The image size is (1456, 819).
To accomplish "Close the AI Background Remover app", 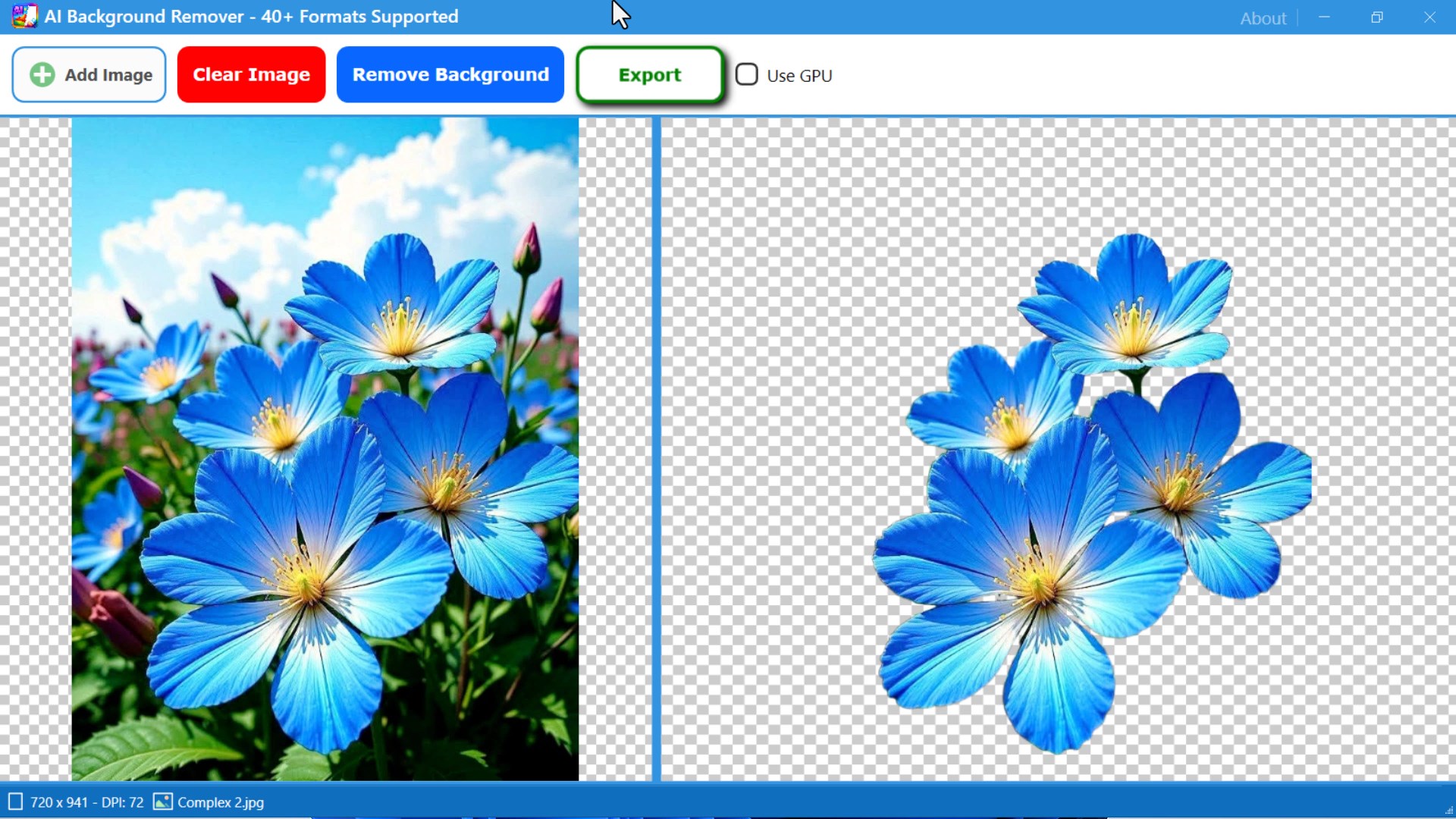I will 1429,17.
